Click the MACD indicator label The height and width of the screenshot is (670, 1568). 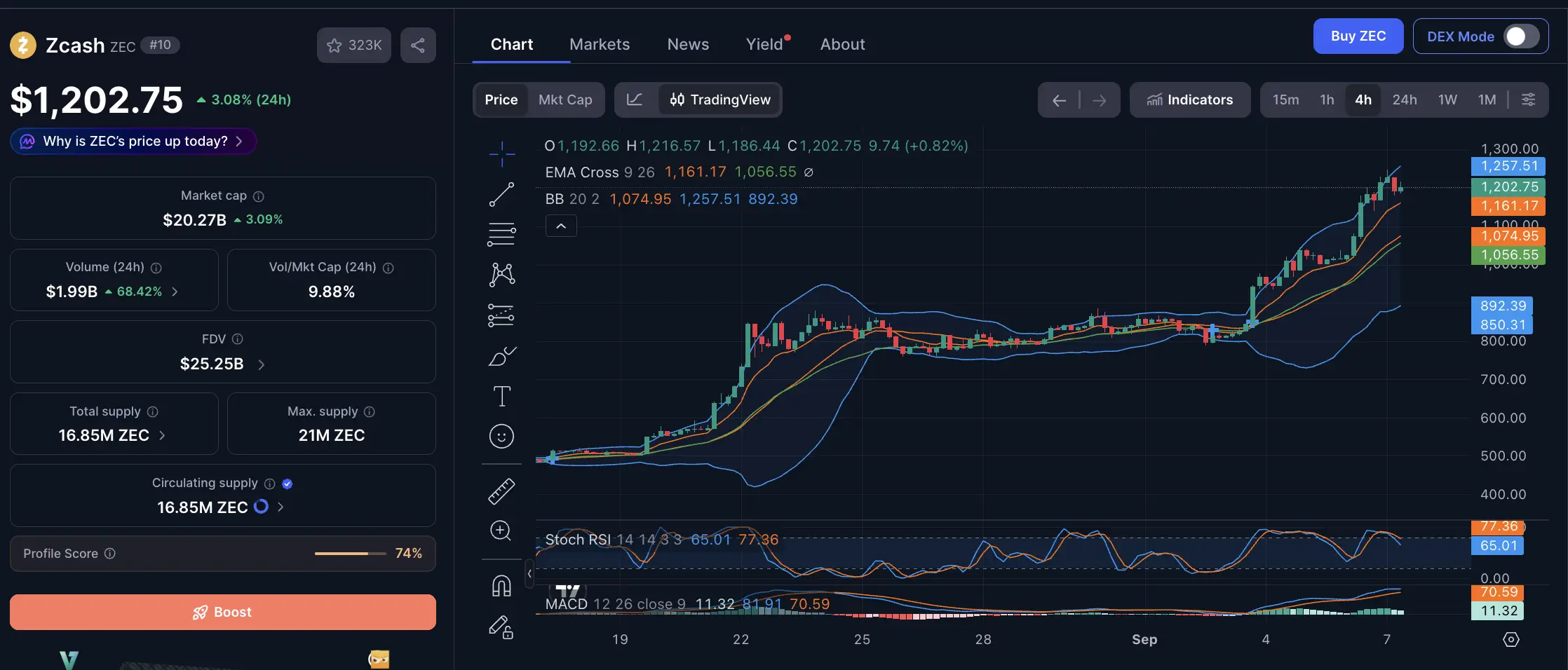point(567,604)
